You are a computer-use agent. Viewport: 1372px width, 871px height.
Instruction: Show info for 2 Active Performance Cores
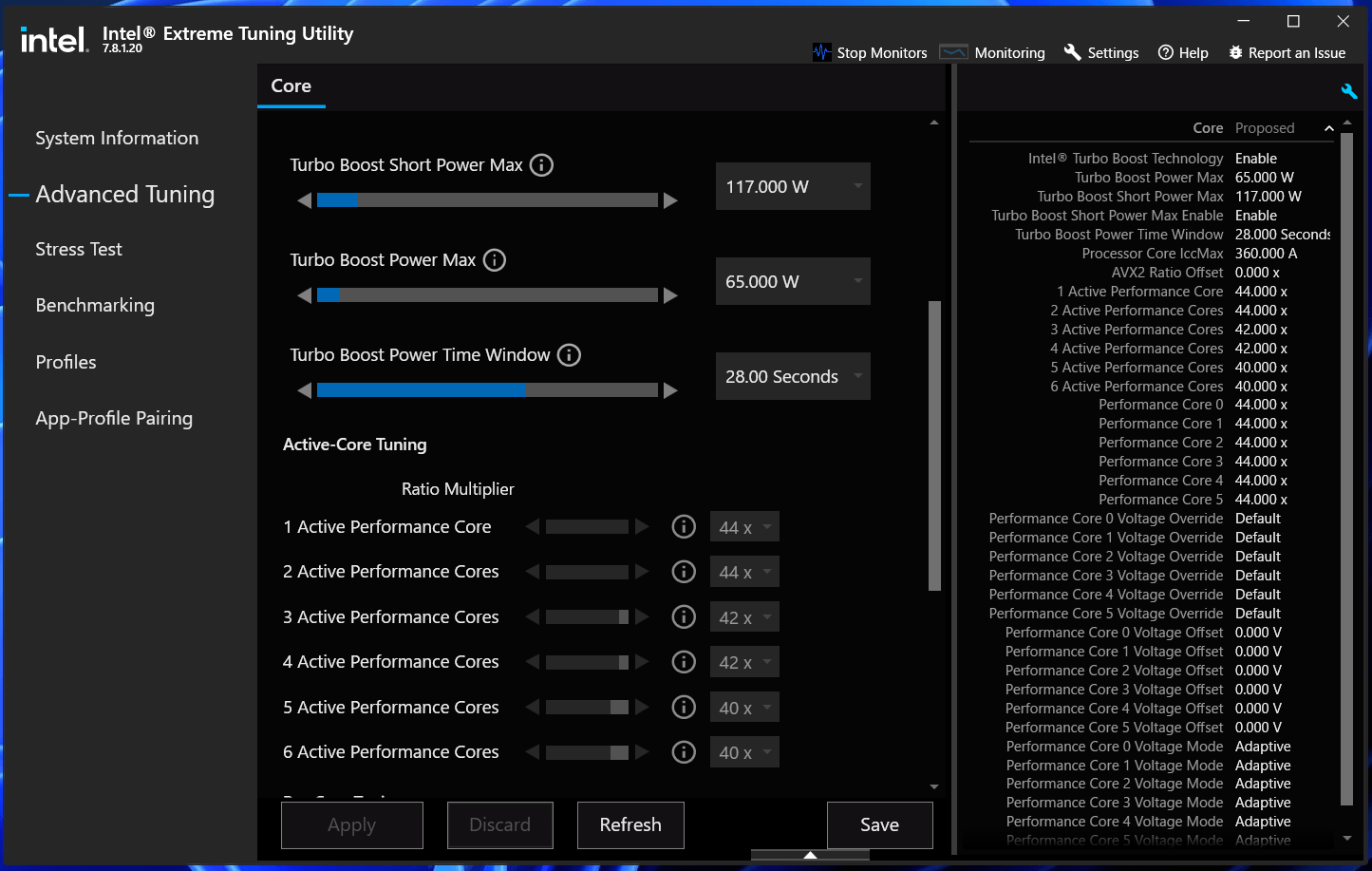[684, 572]
